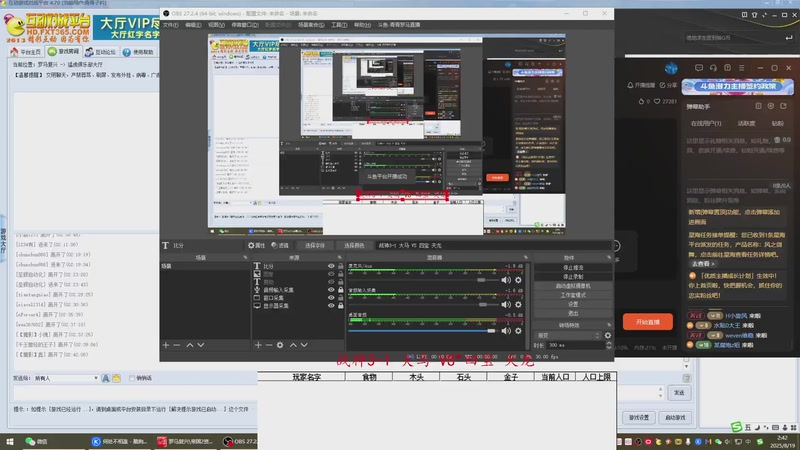
Task: Open the headset support icon in Douyu window
Action: pyautogui.click(x=713, y=68)
